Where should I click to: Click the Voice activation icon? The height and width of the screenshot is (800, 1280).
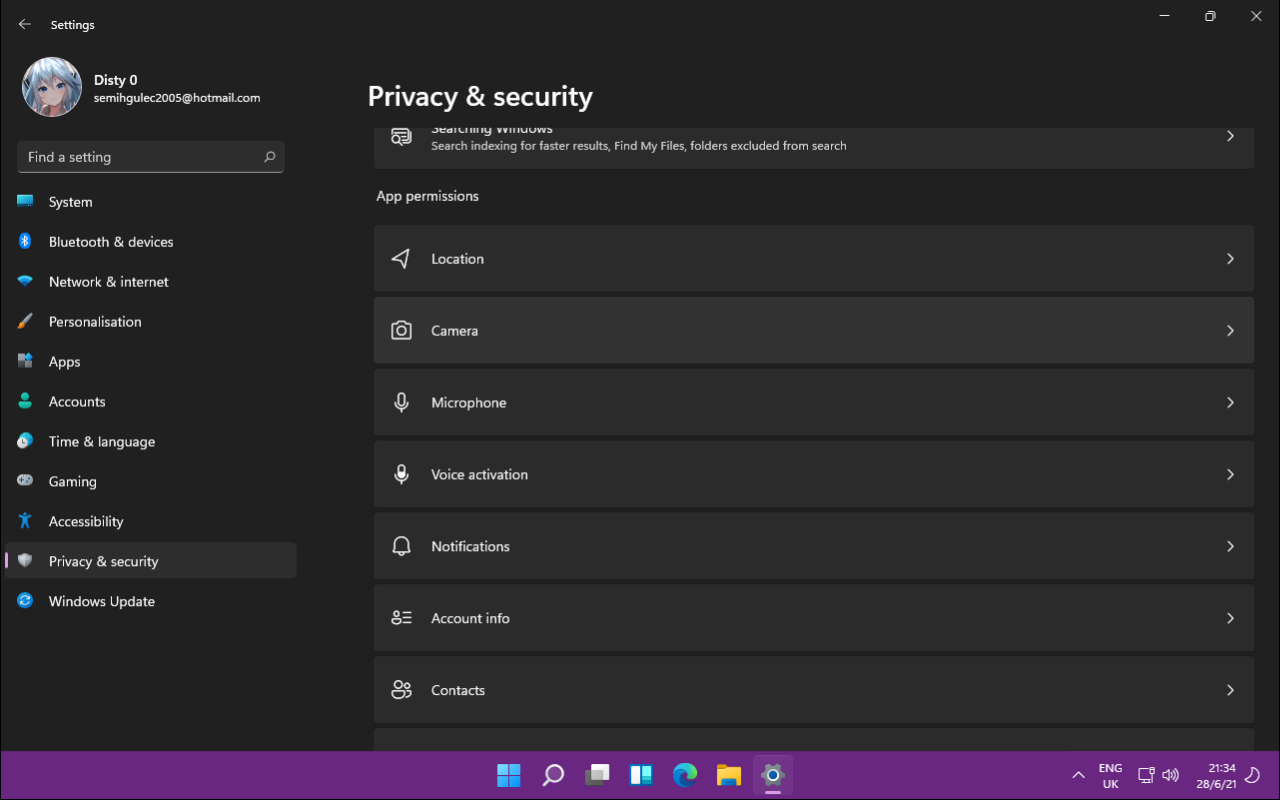401,475
